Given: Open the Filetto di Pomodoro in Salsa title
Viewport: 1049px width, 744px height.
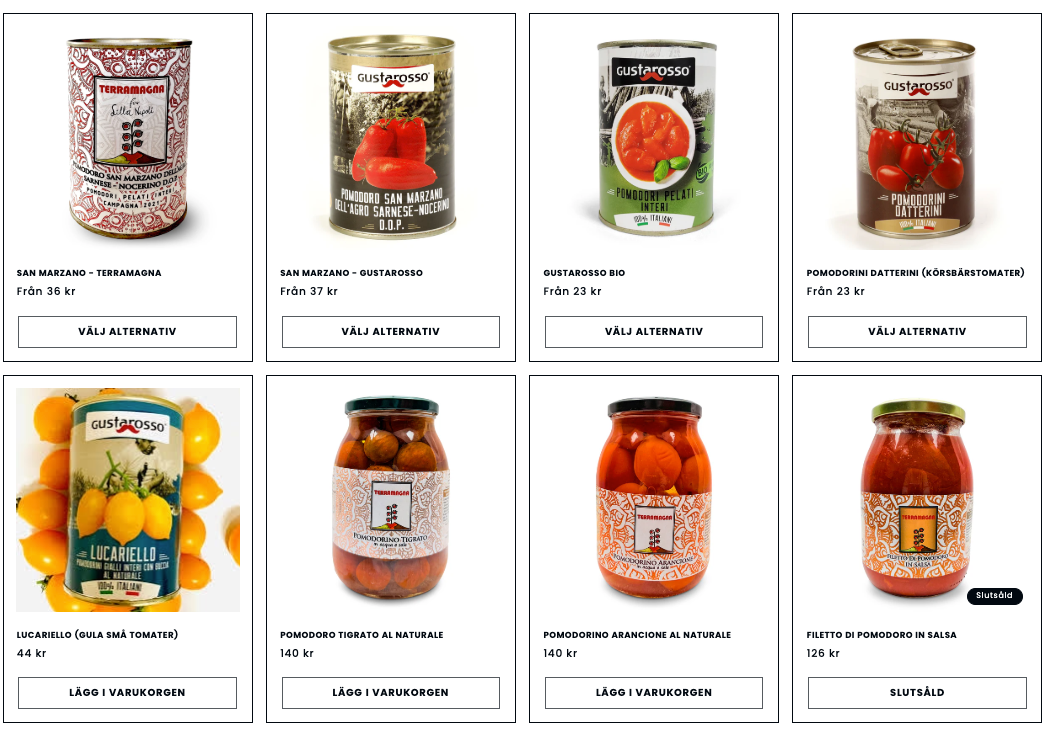Looking at the screenshot, I should [881, 635].
